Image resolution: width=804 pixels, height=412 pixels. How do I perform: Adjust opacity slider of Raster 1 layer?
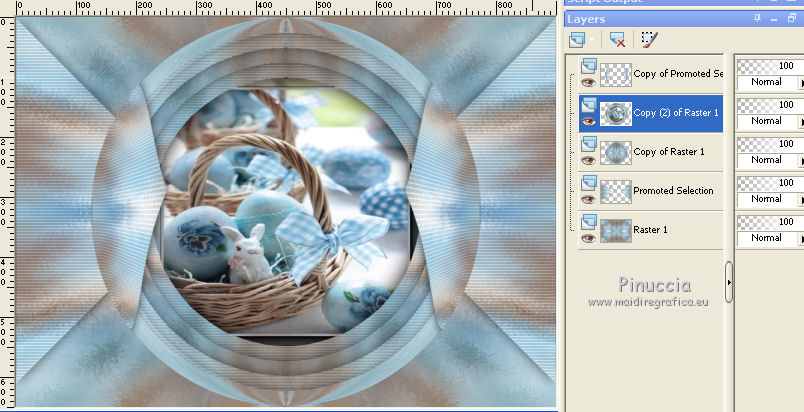click(x=770, y=222)
